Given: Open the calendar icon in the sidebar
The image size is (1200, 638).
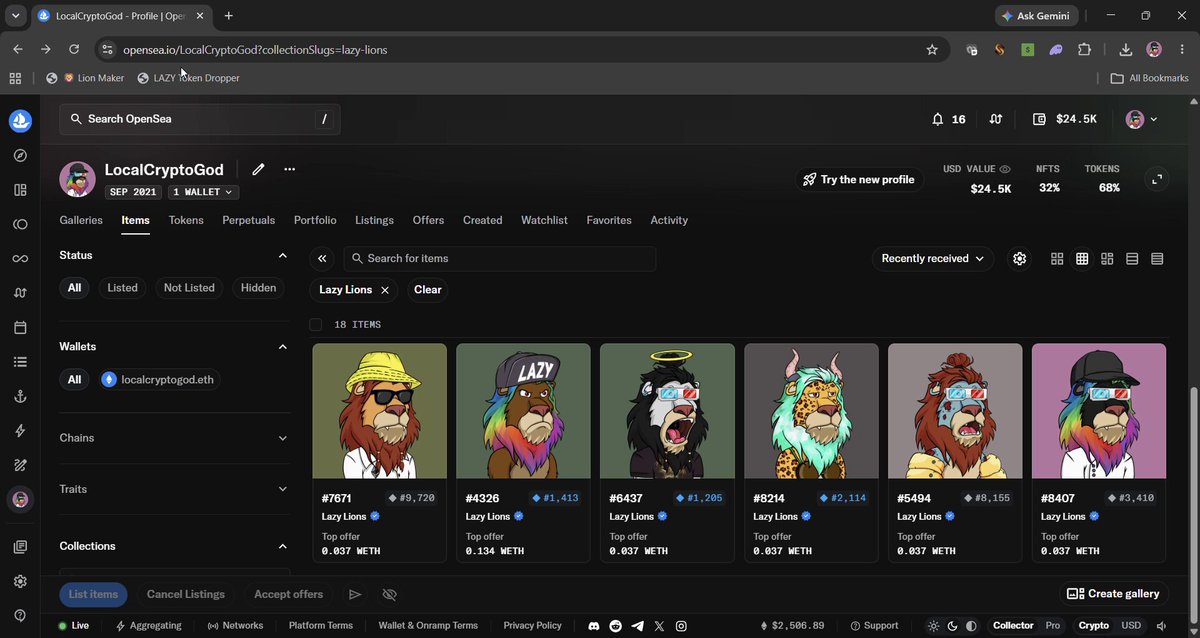Looking at the screenshot, I should [x=20, y=327].
